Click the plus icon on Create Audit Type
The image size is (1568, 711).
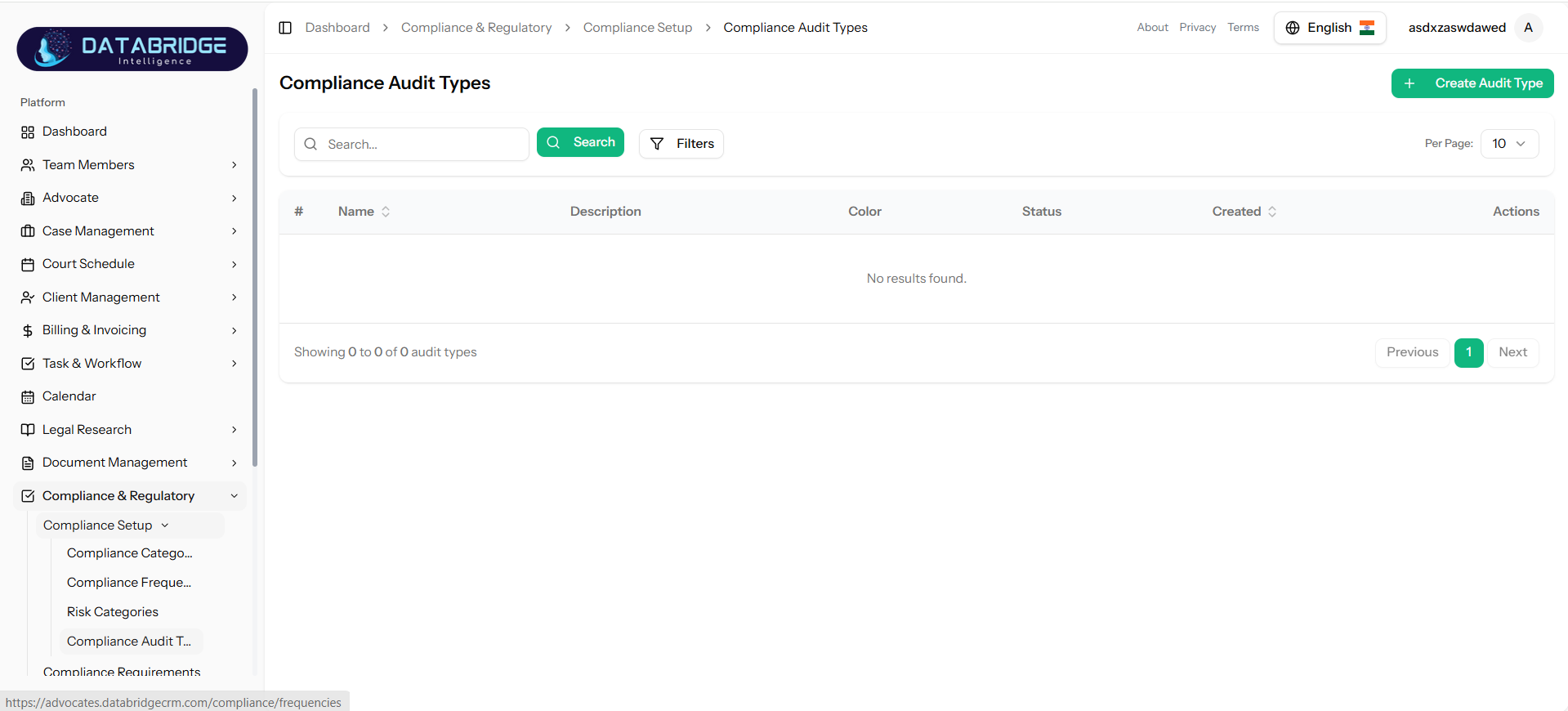[x=1409, y=83]
